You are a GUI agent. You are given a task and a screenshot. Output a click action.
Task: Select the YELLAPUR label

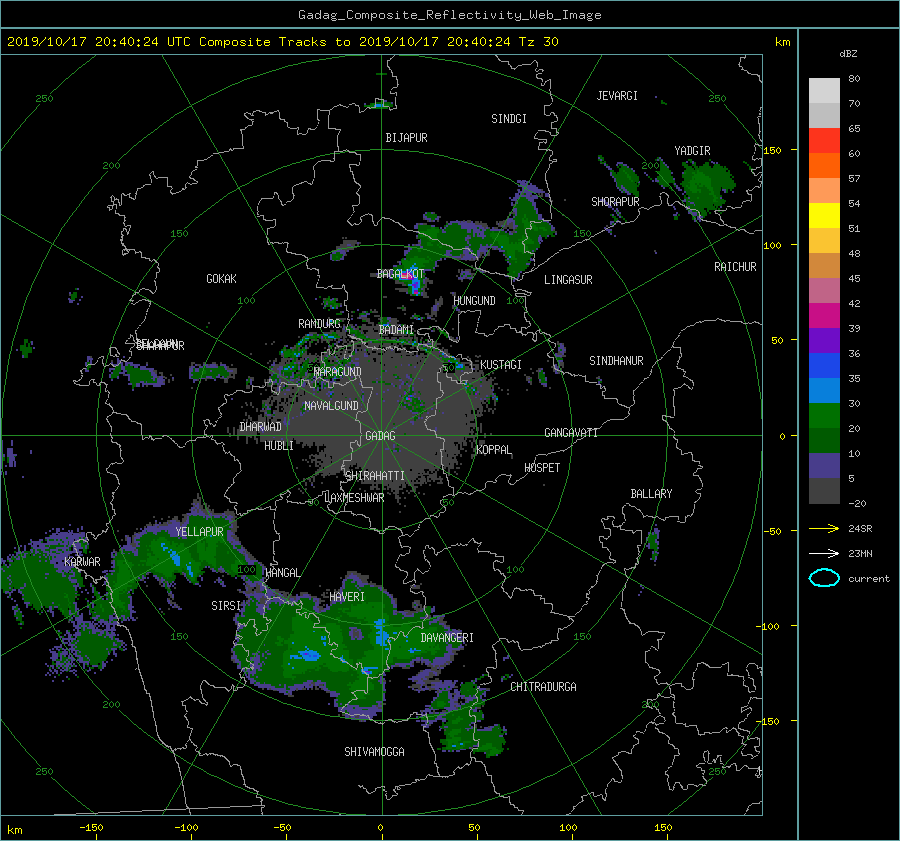(199, 532)
